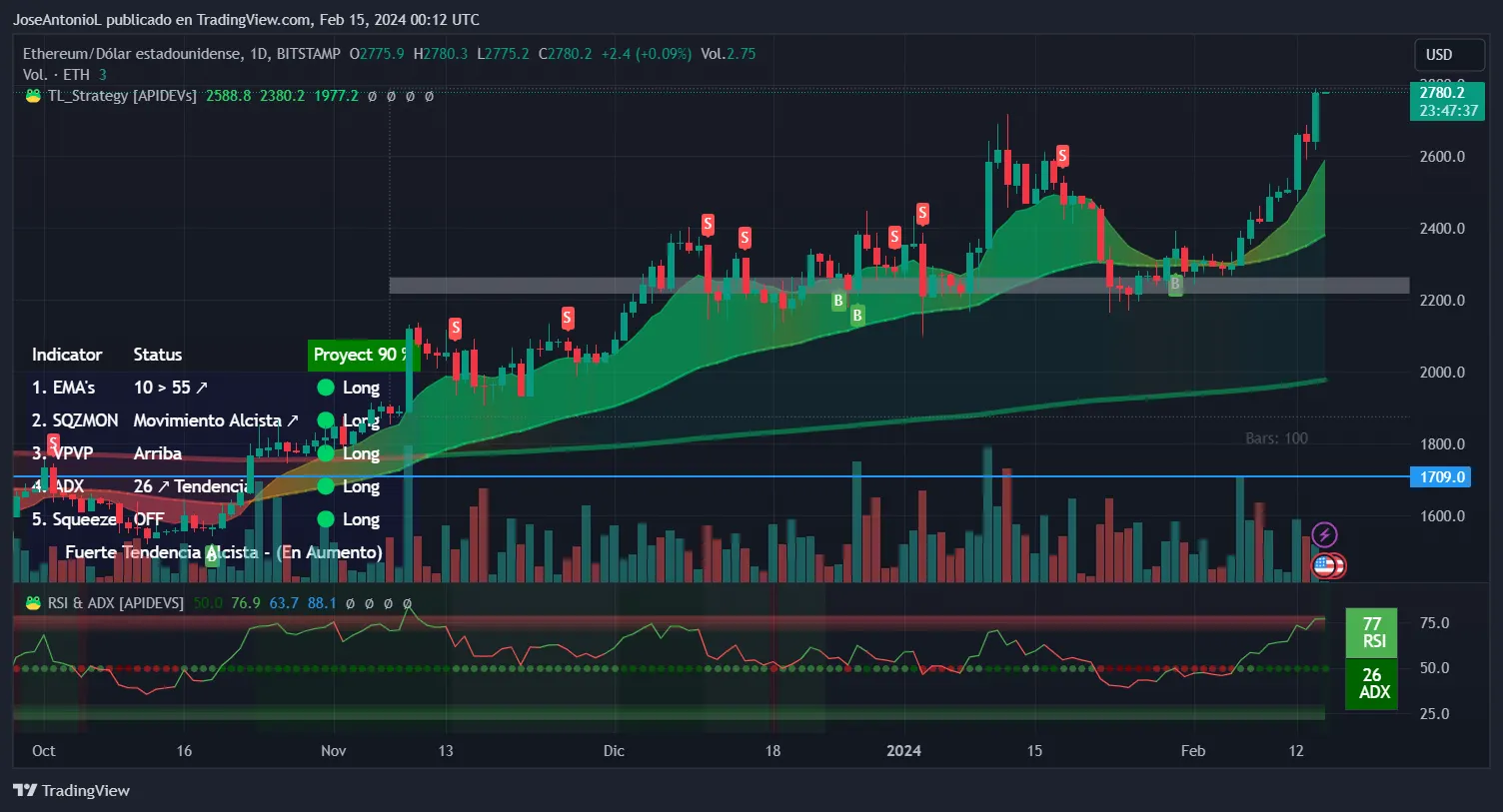Click the Bars: 100 text label

pyautogui.click(x=1276, y=438)
